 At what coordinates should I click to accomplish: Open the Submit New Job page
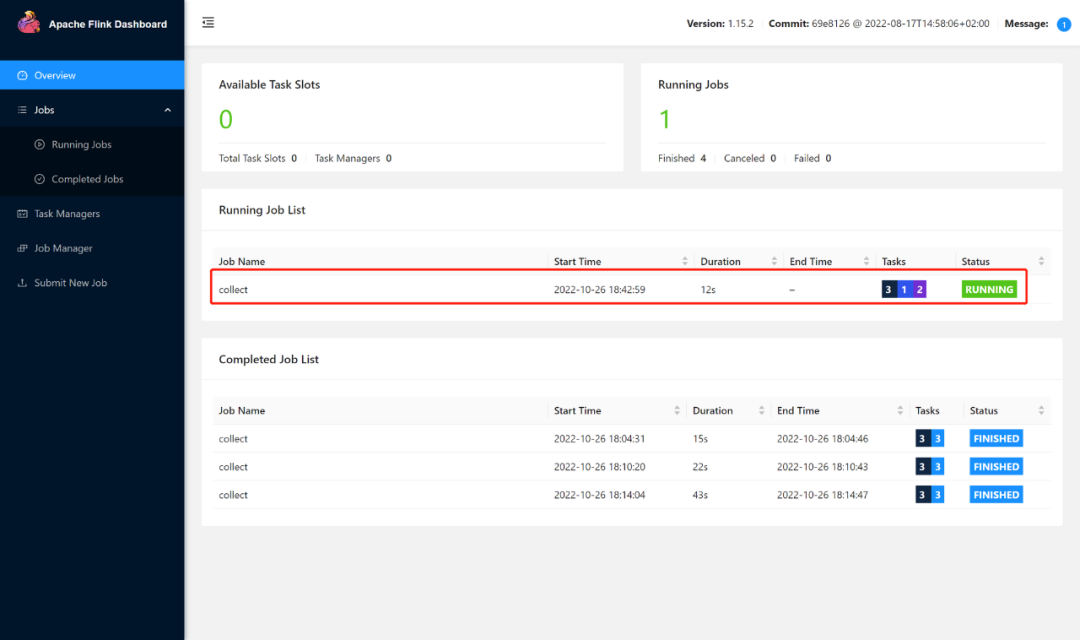[x=70, y=283]
